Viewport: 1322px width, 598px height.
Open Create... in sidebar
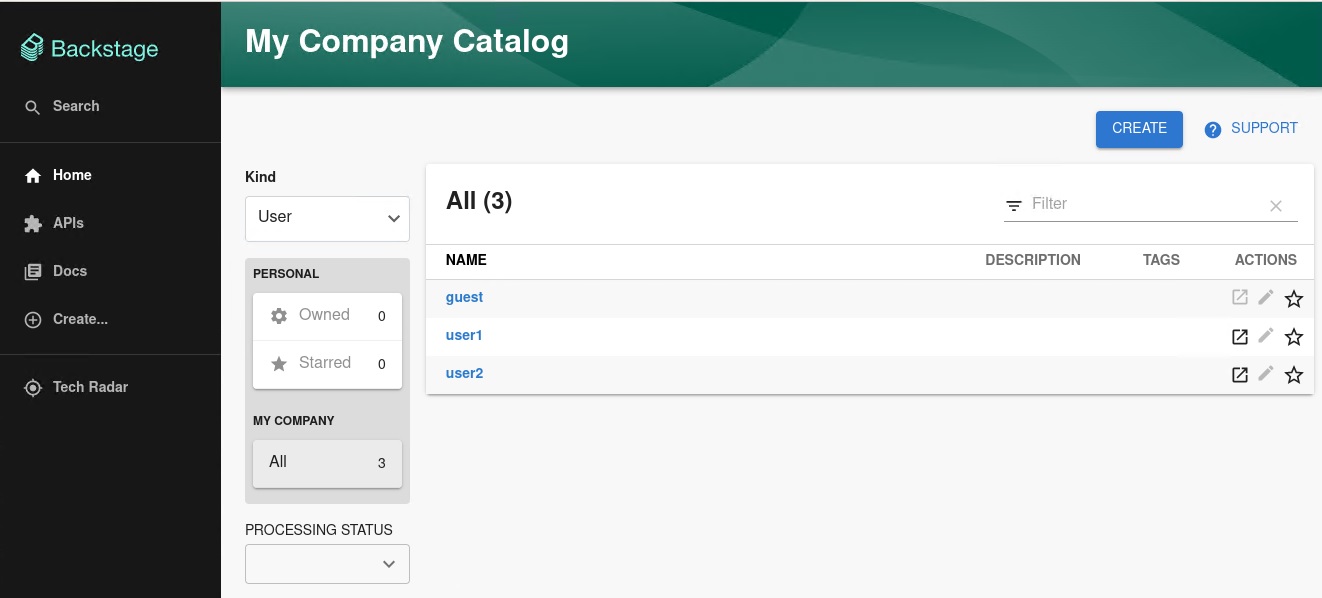coord(66,319)
